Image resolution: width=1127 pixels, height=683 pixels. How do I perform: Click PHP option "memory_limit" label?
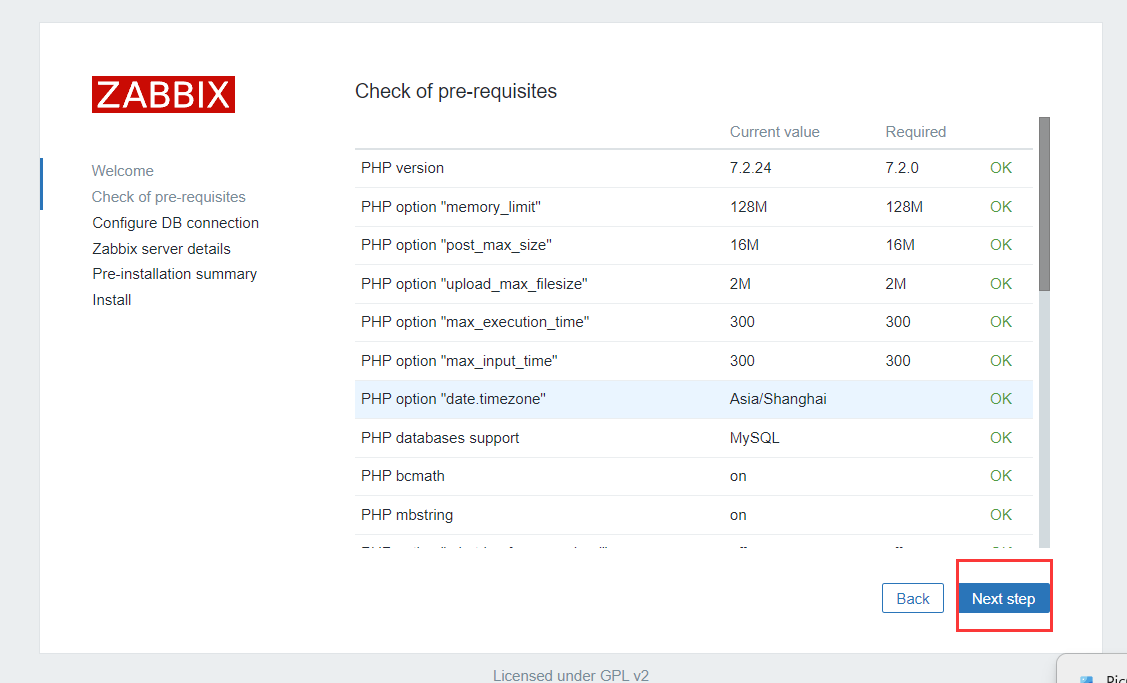tap(451, 207)
